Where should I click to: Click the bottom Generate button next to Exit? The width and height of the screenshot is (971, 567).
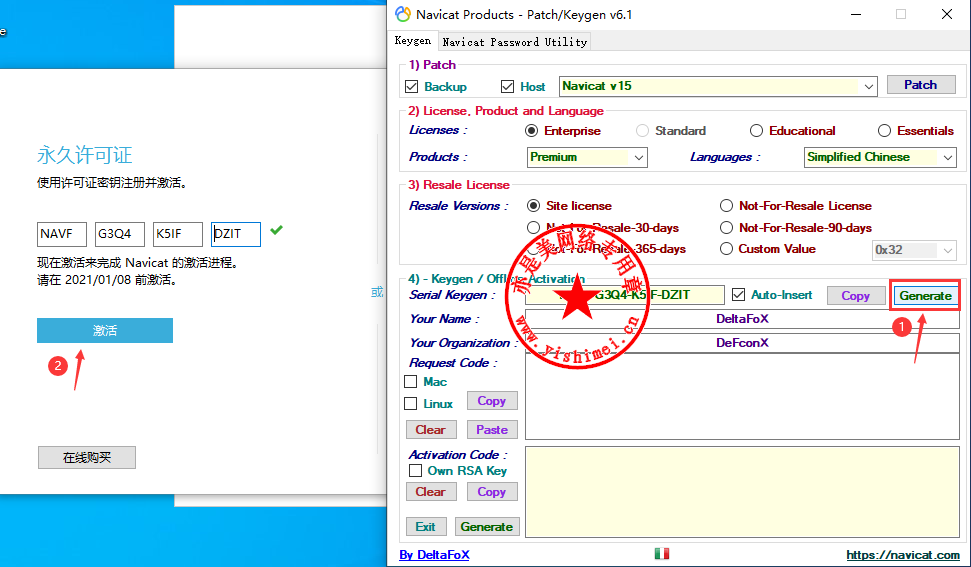coord(487,527)
